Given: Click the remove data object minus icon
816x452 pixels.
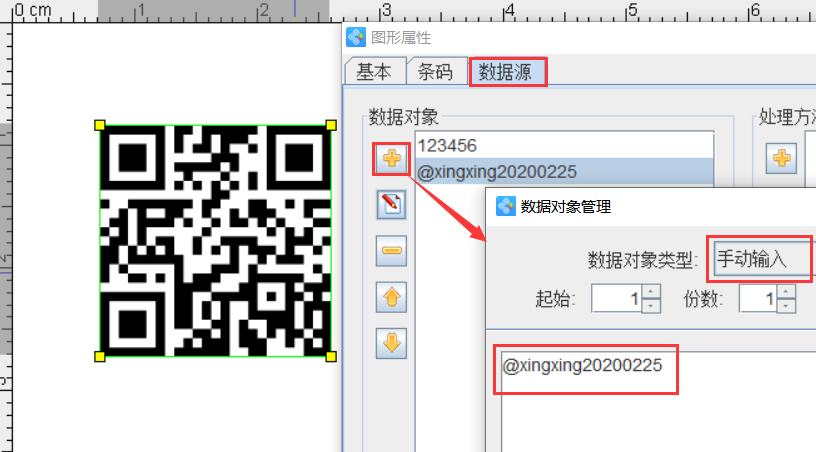Looking at the screenshot, I should point(391,251).
